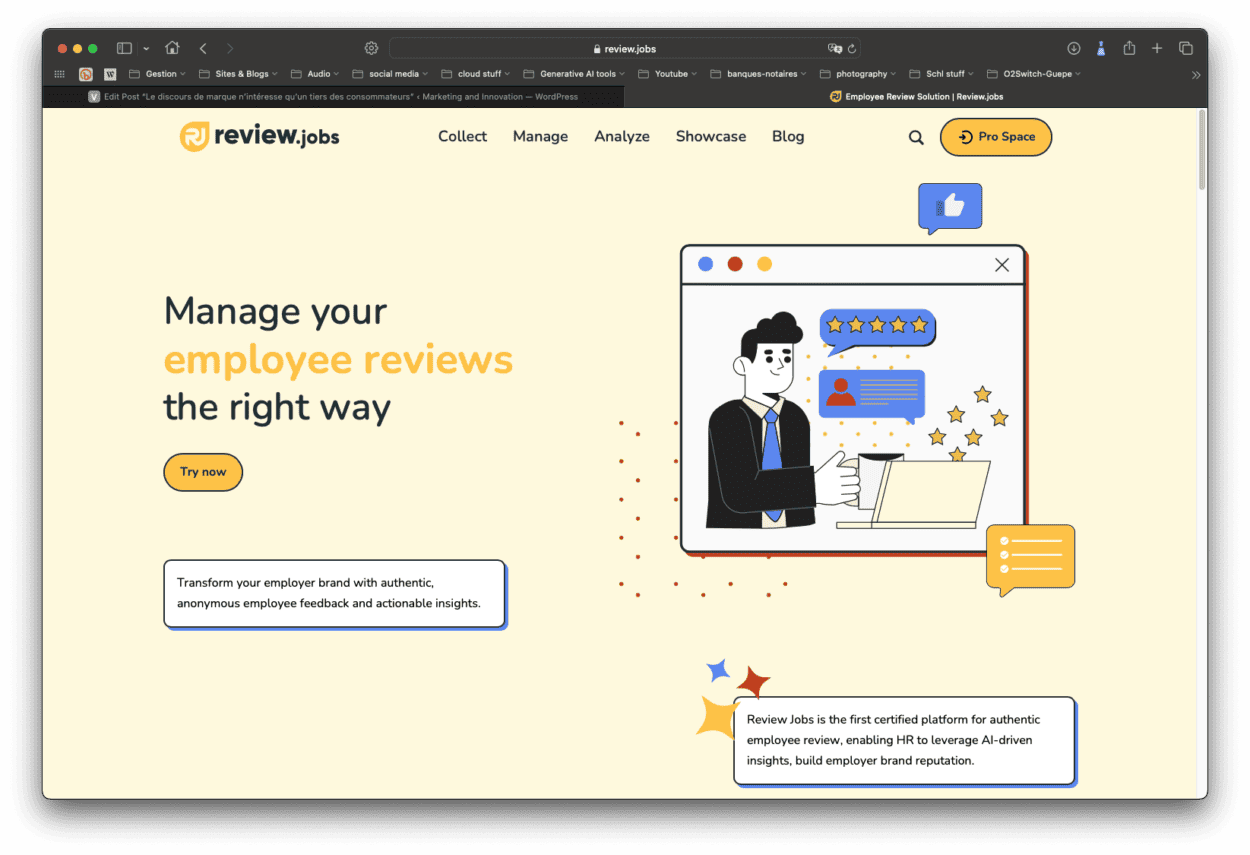
Task: Go forward with the right arrow button
Action: 230,48
